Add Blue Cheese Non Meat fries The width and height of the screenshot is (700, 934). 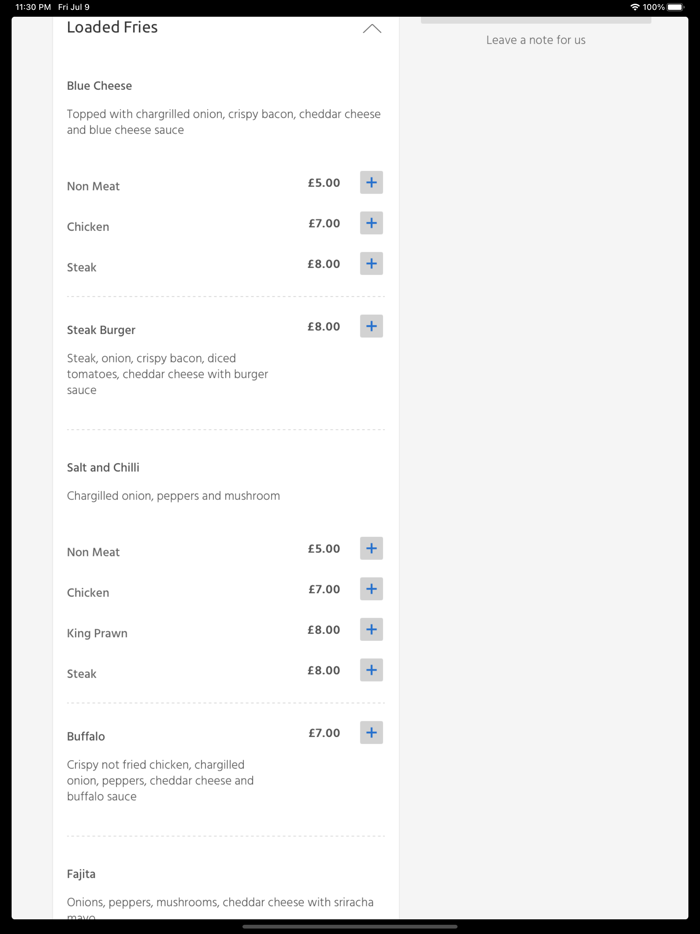[371, 183]
